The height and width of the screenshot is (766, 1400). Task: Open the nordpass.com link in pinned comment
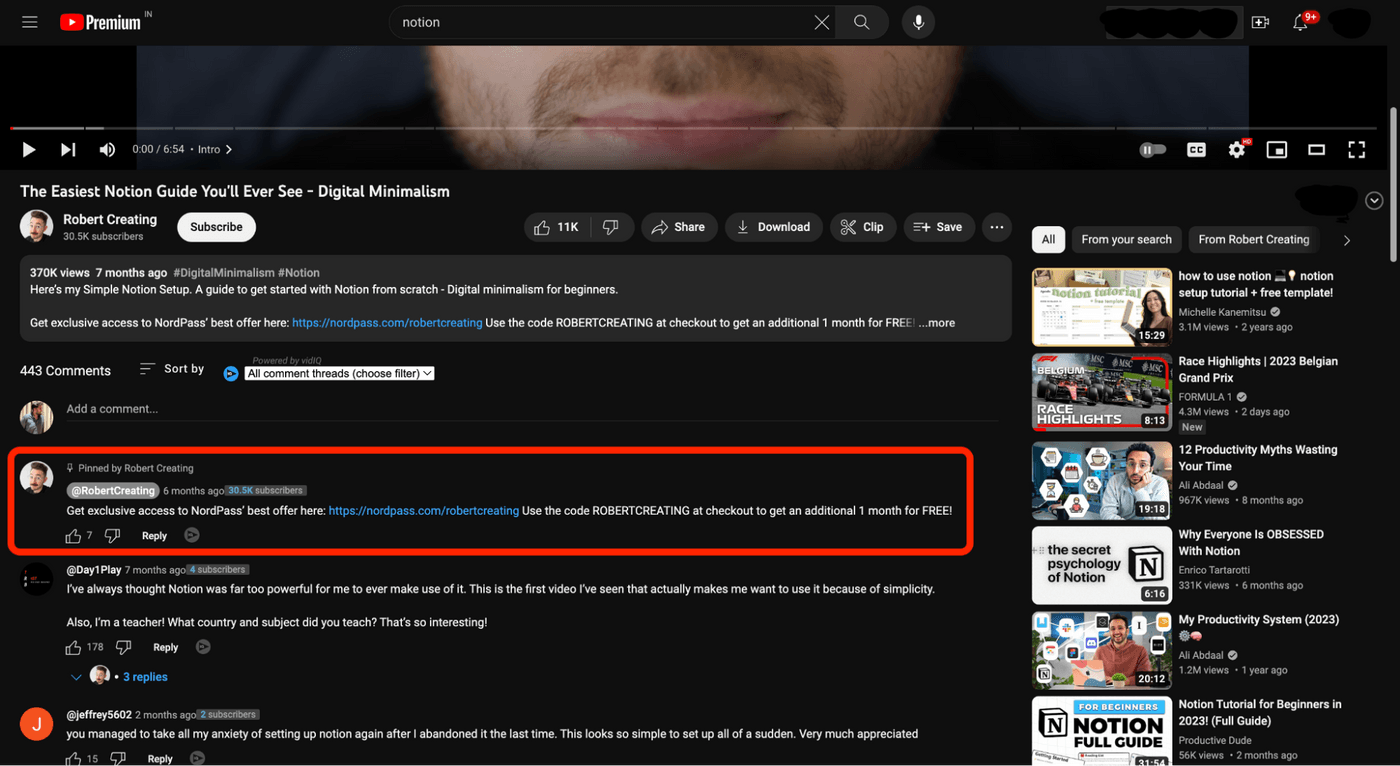(423, 511)
